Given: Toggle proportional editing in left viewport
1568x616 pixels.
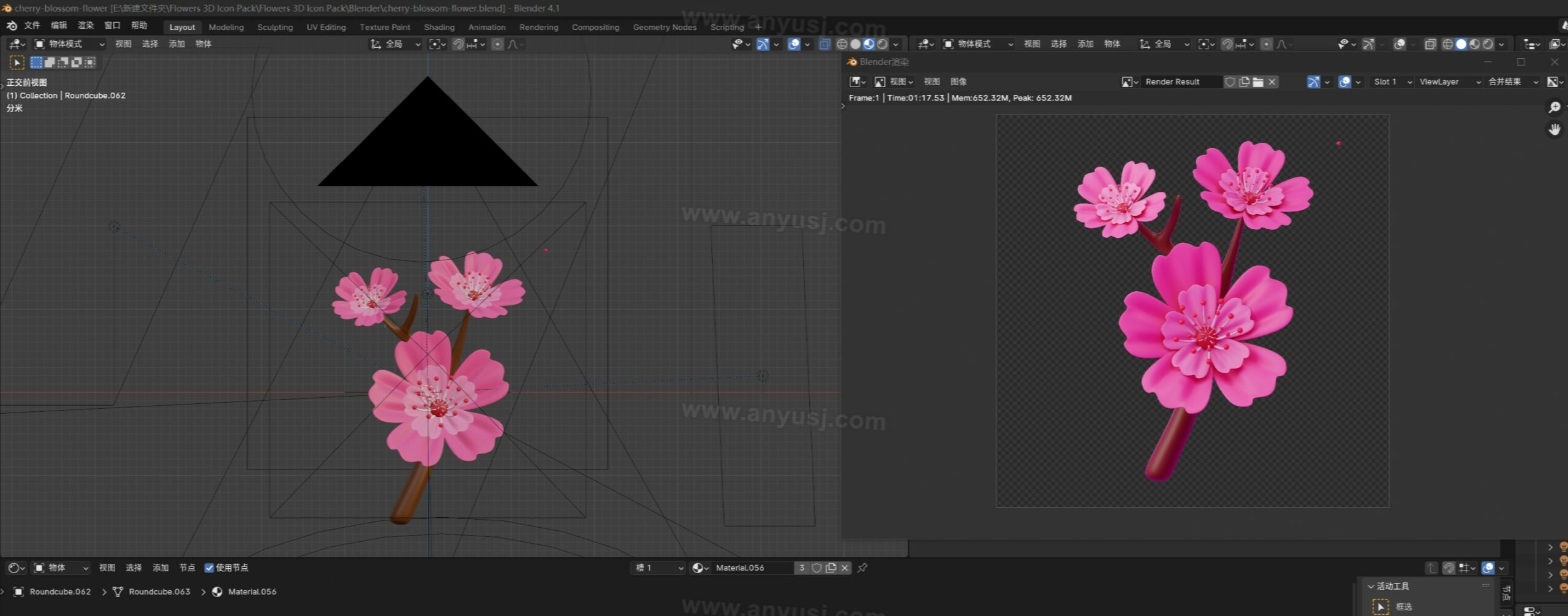Looking at the screenshot, I should [x=497, y=44].
